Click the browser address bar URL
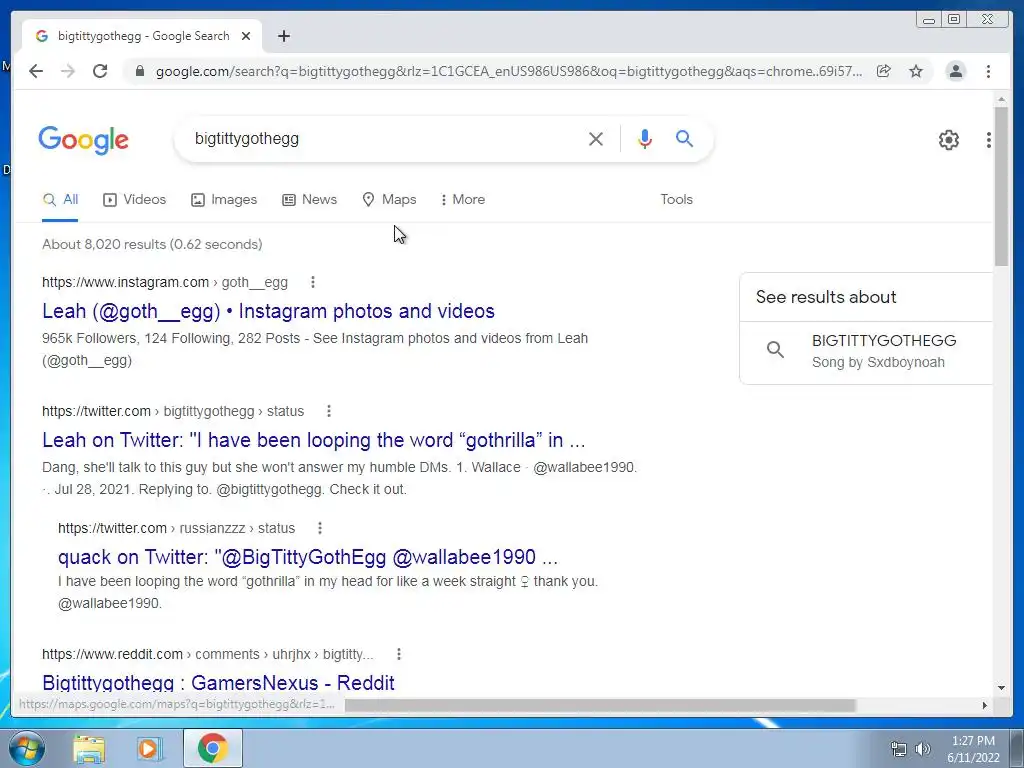 pyautogui.click(x=508, y=71)
